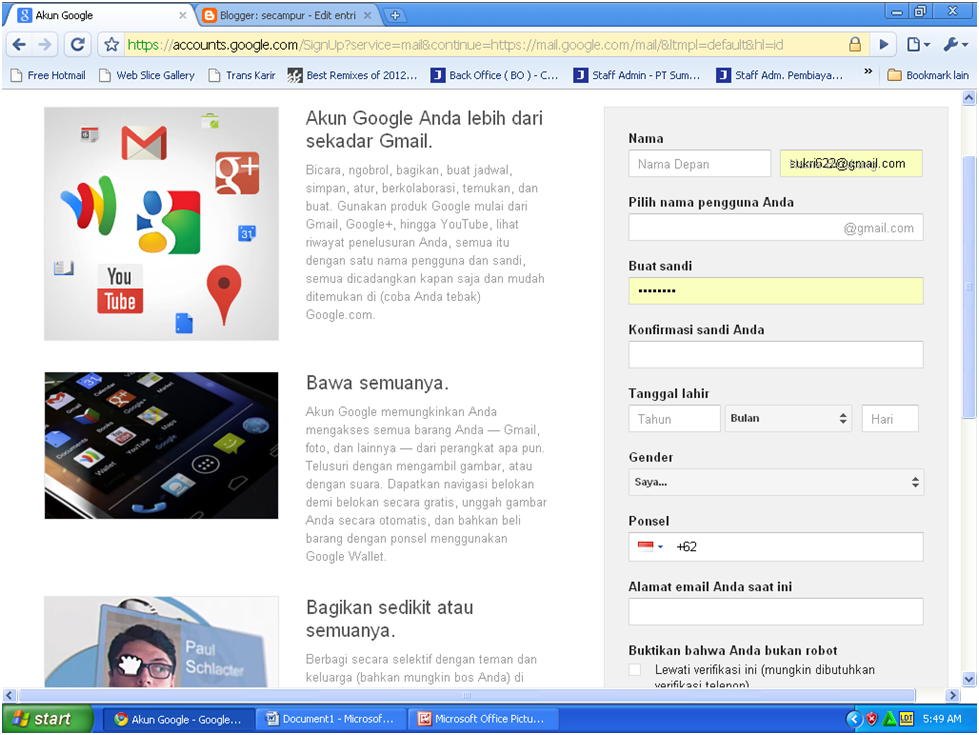Open the page actions document icon
This screenshot has width=979, height=735.
pos(915,45)
